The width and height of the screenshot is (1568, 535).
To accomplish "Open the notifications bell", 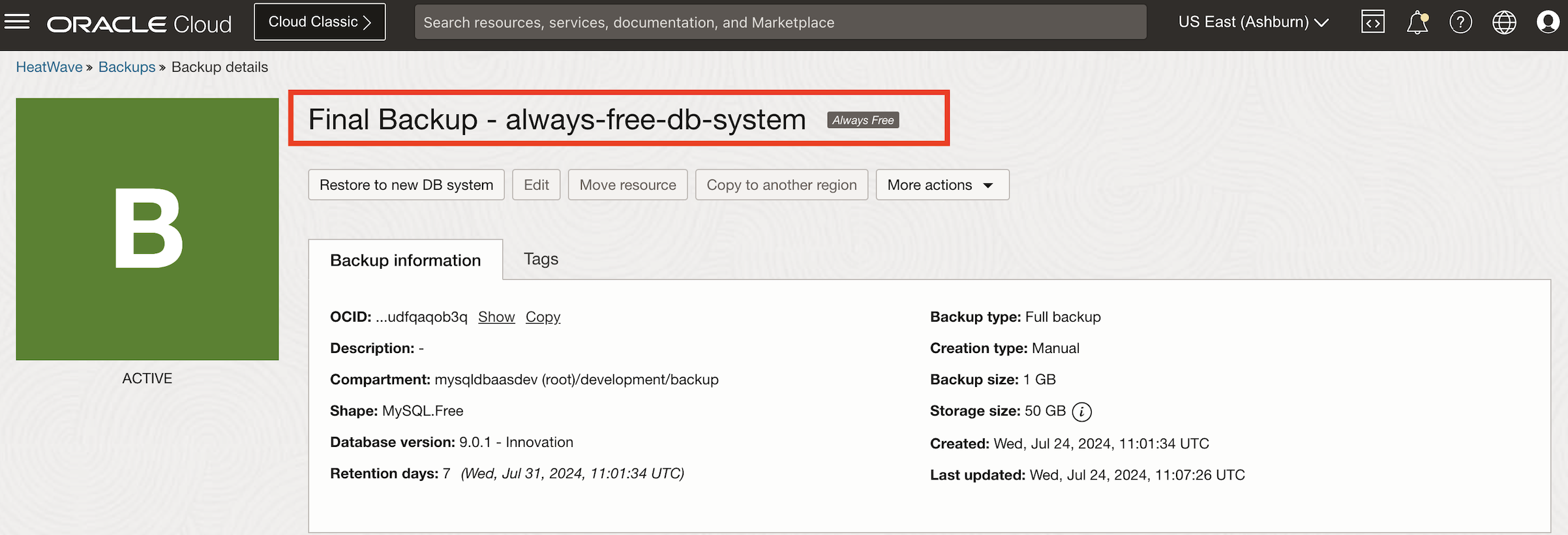I will [x=1417, y=23].
